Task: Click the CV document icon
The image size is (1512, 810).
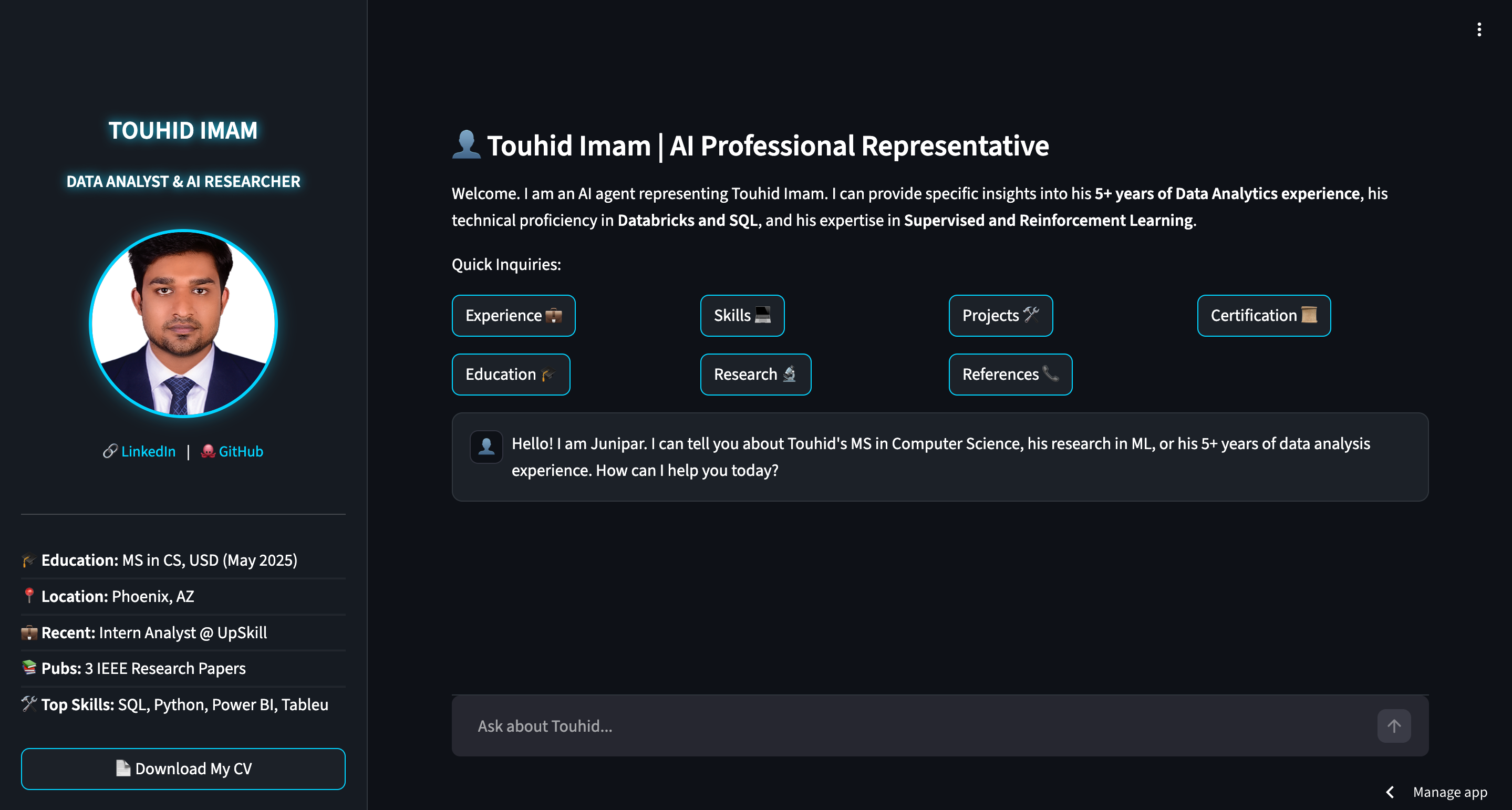Action: [x=123, y=768]
